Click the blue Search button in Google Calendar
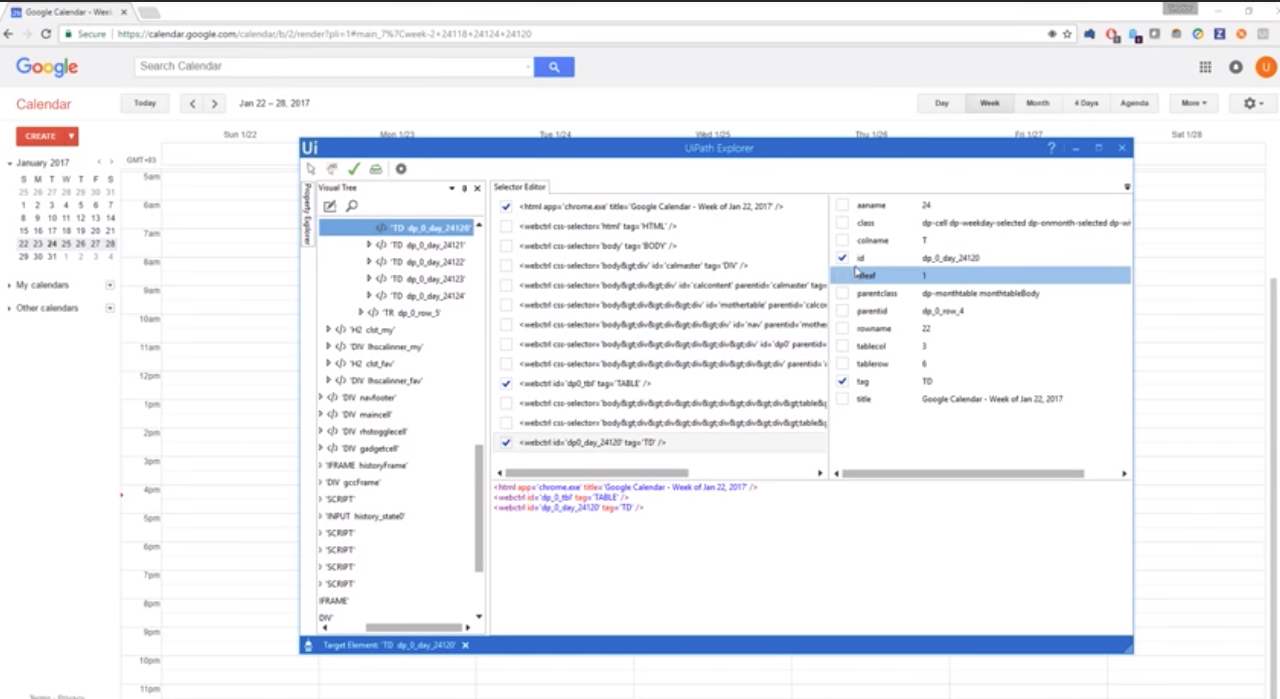Image resolution: width=1280 pixels, height=699 pixels. pos(553,67)
